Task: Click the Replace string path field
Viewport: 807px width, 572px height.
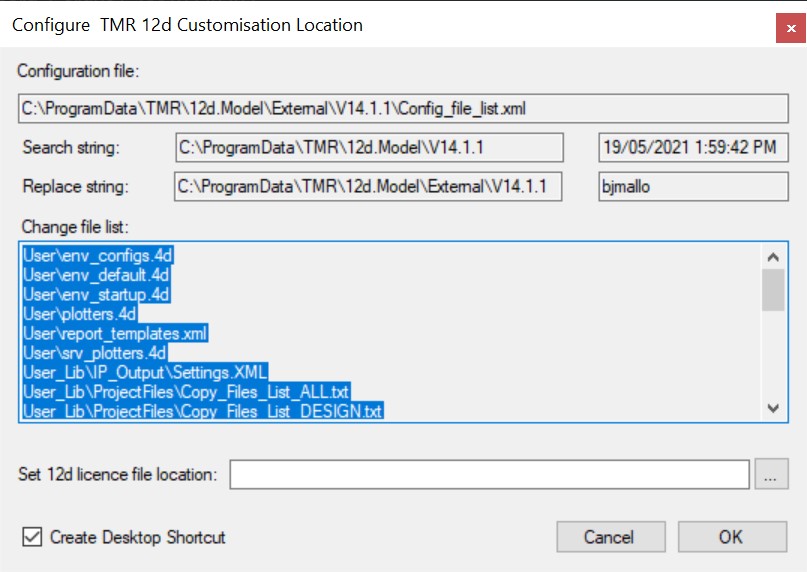Action: [368, 186]
